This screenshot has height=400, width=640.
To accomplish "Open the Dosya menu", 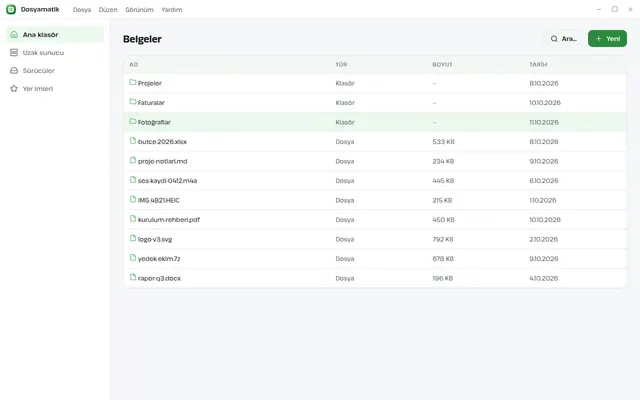I will 82,9.
